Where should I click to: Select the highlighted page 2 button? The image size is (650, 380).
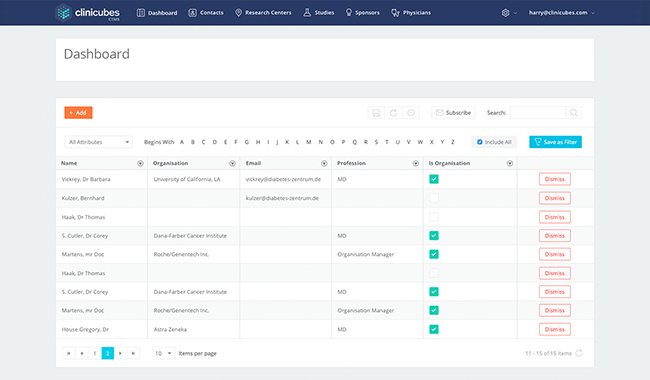click(107, 353)
